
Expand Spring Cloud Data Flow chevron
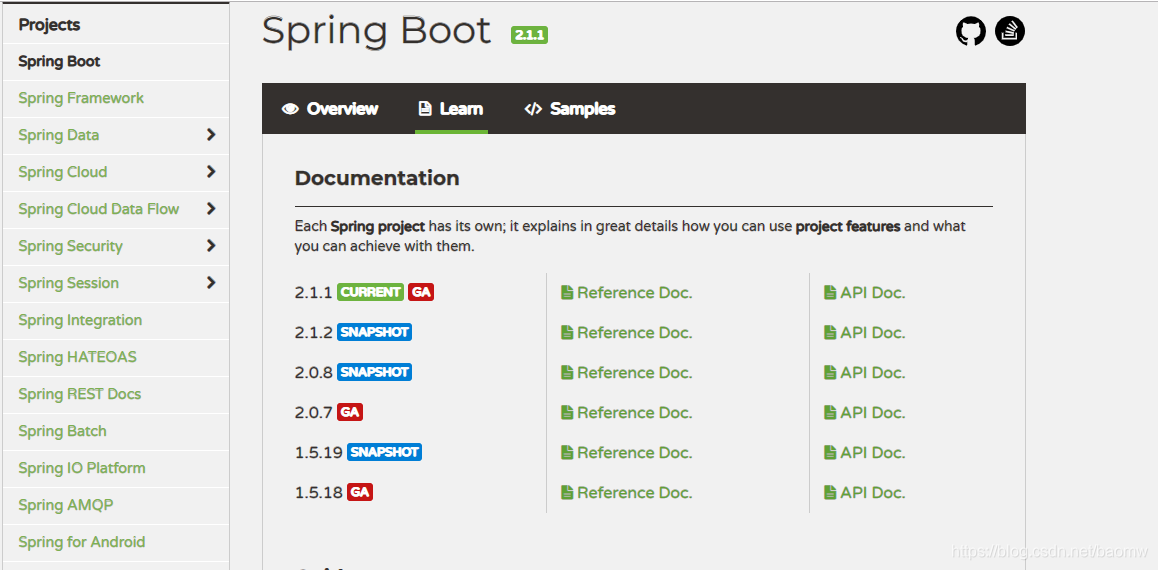211,208
